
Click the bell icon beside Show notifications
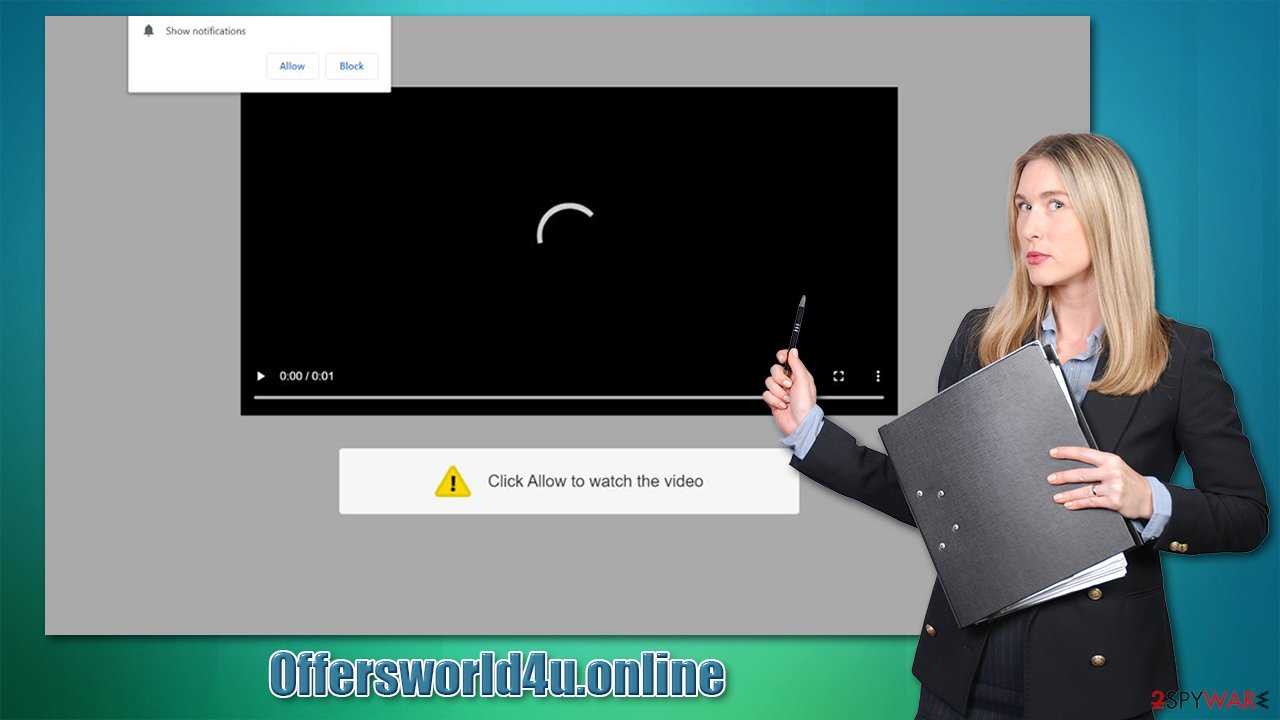[x=149, y=31]
